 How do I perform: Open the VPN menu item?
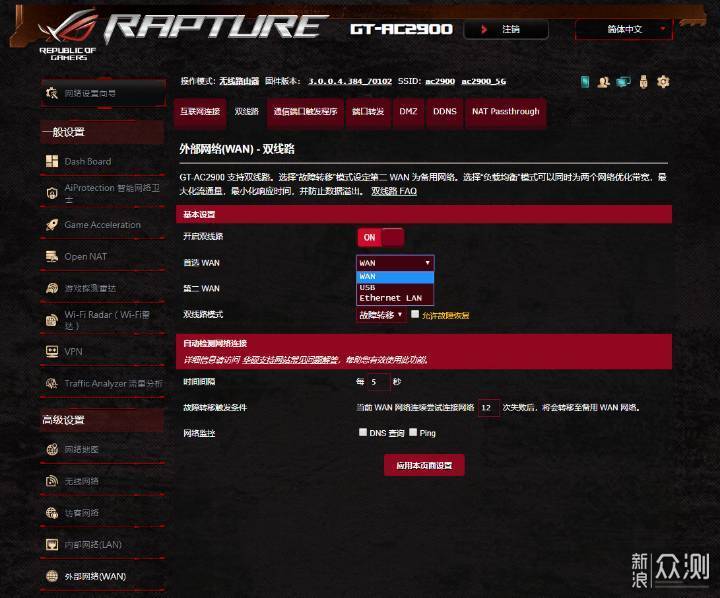point(102,351)
